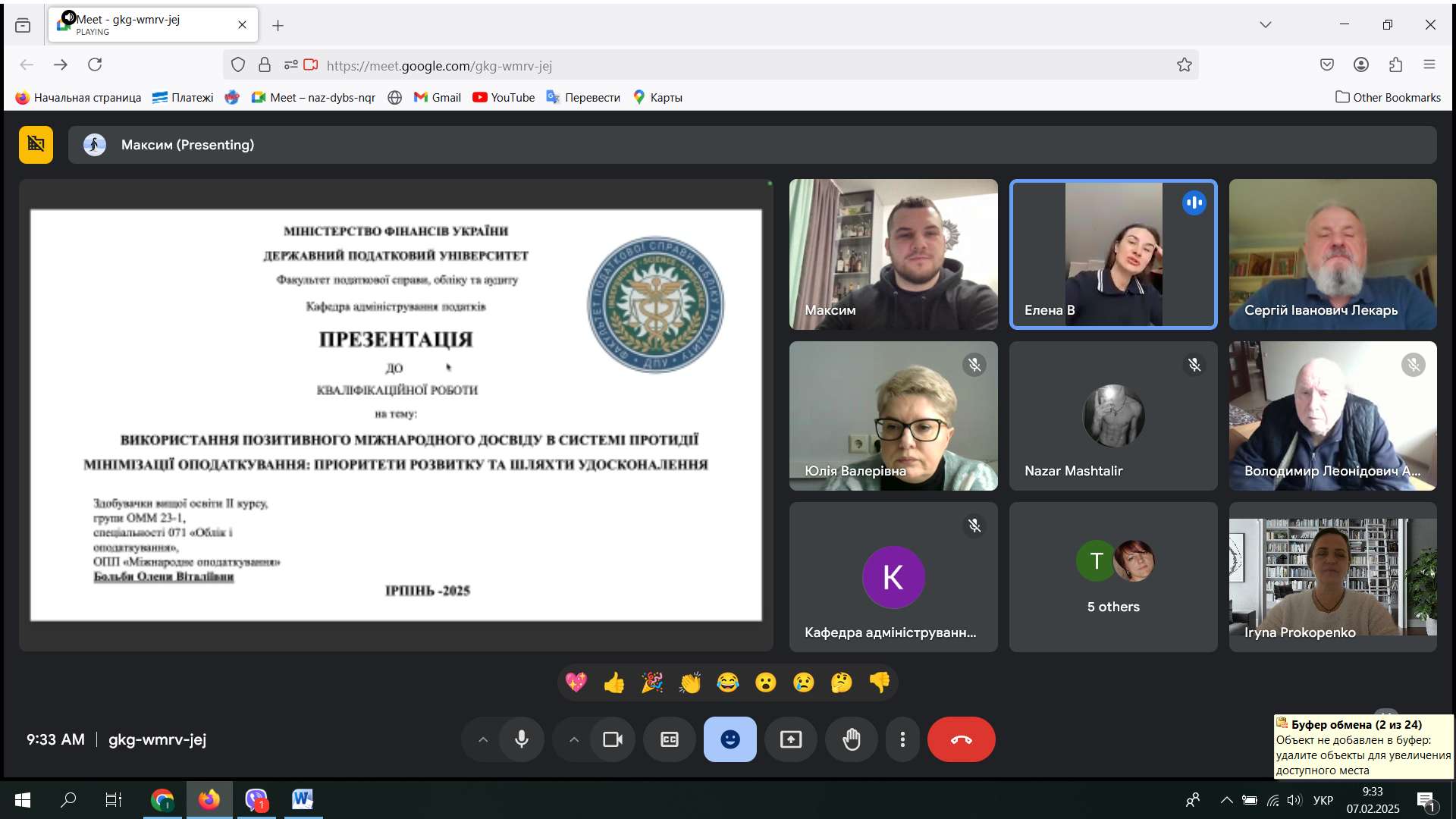The width and height of the screenshot is (1456, 819).
Task: Click the captions CC icon
Action: coord(671,740)
